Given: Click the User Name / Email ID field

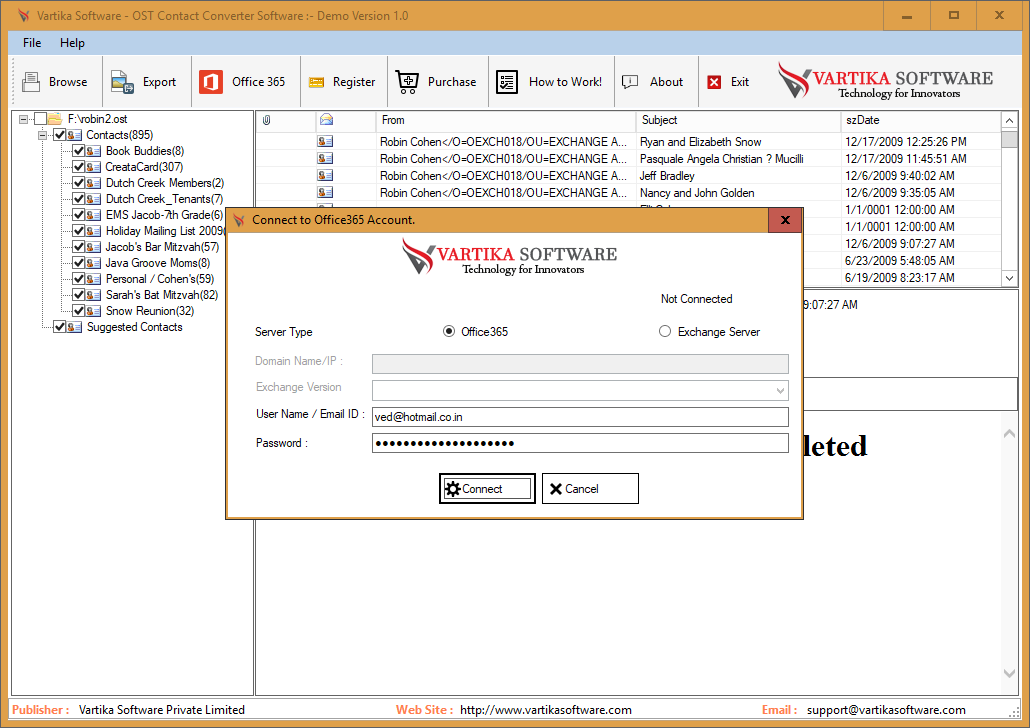Looking at the screenshot, I should tap(580, 417).
